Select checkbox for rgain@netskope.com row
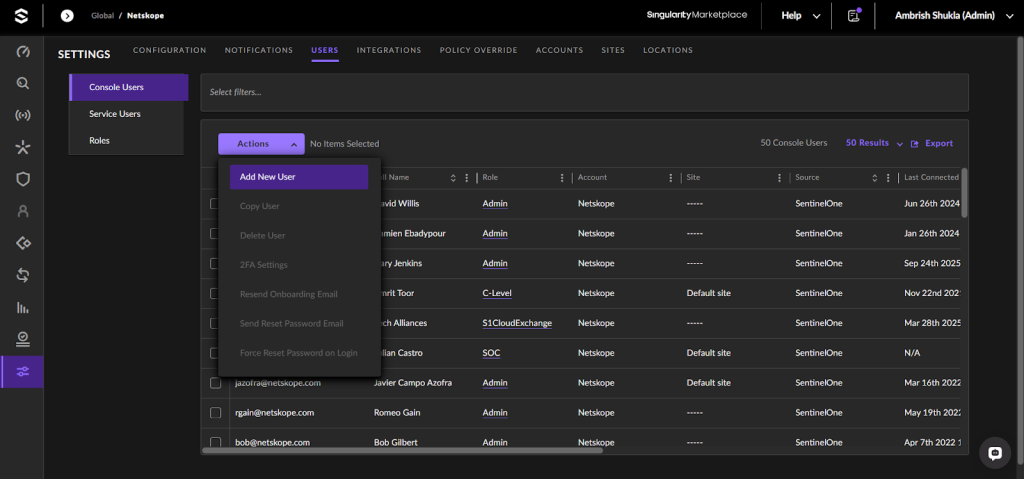The width and height of the screenshot is (1024, 479). click(x=215, y=413)
